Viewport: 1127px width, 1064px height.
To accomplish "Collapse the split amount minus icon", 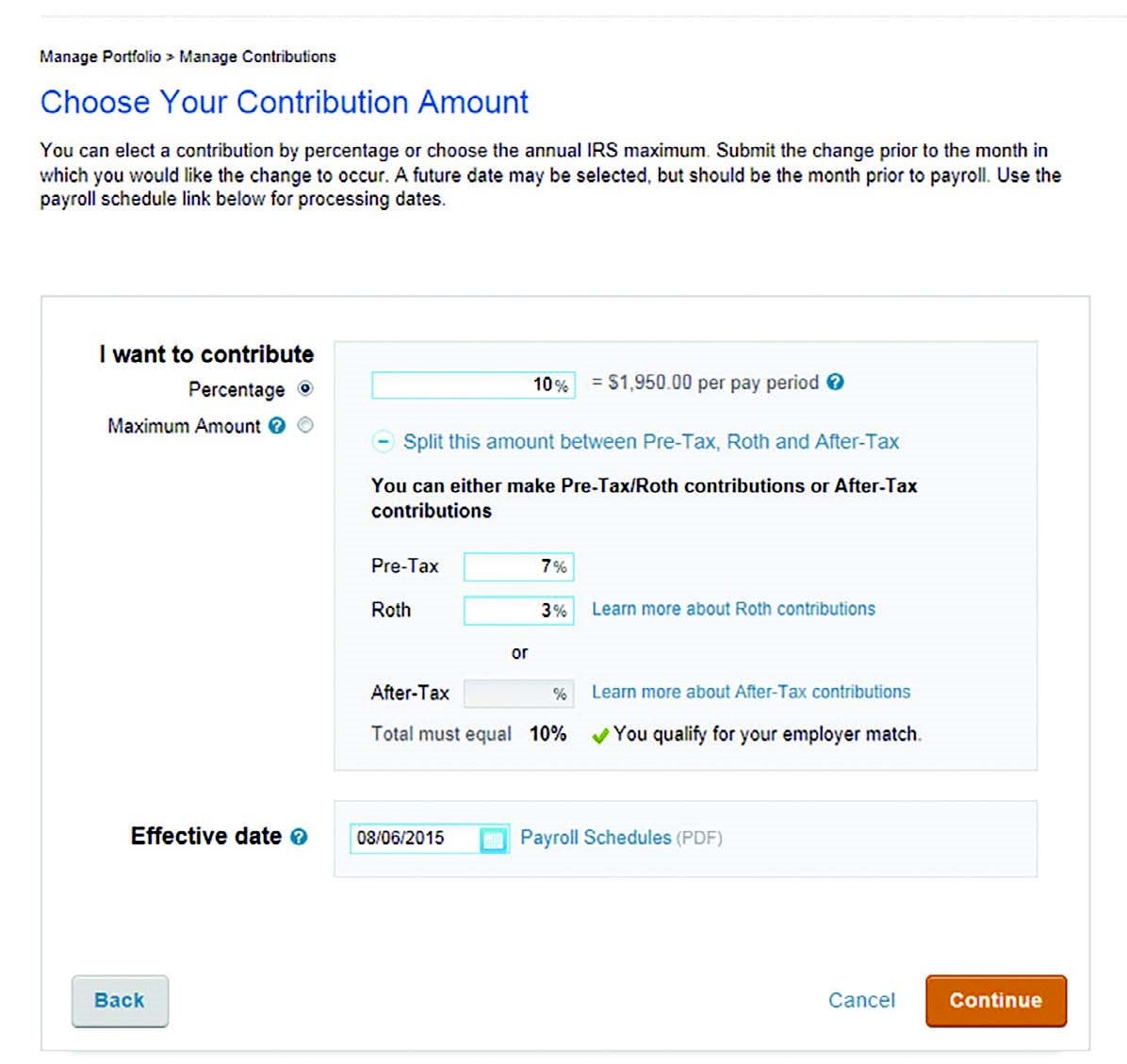I will [x=384, y=441].
